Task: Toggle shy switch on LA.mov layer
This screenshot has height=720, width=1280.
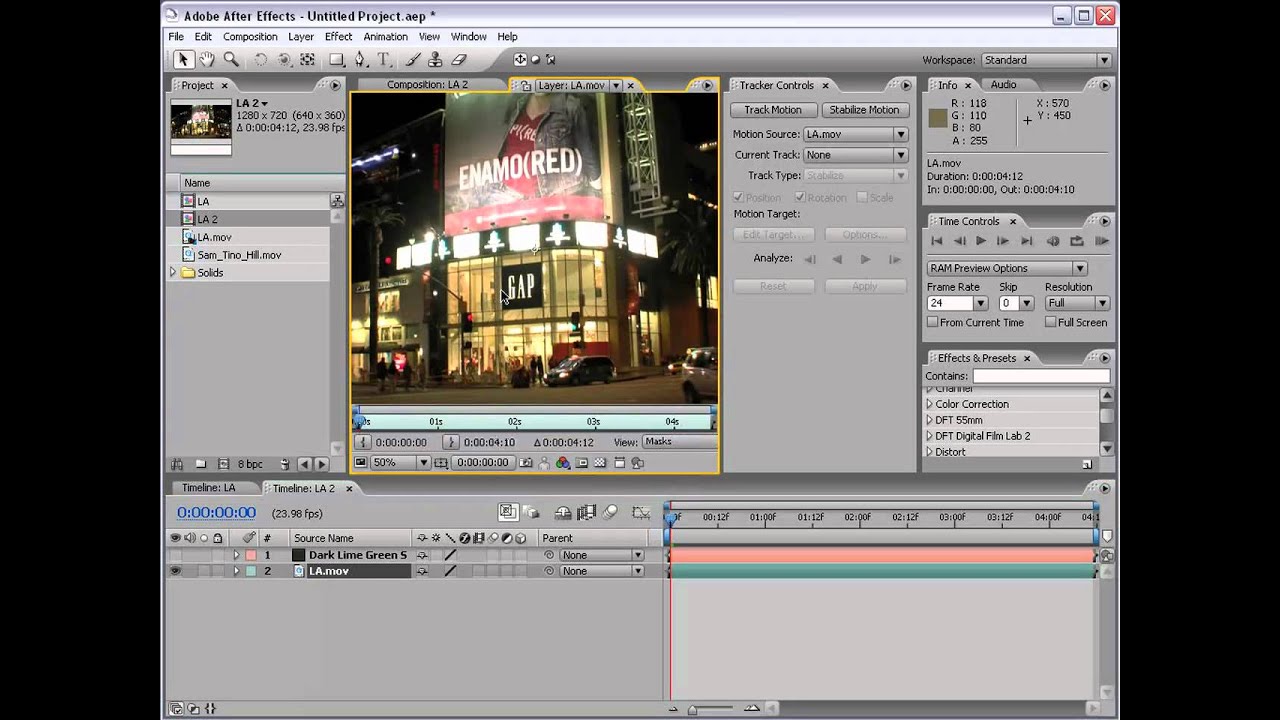Action: coord(422,571)
